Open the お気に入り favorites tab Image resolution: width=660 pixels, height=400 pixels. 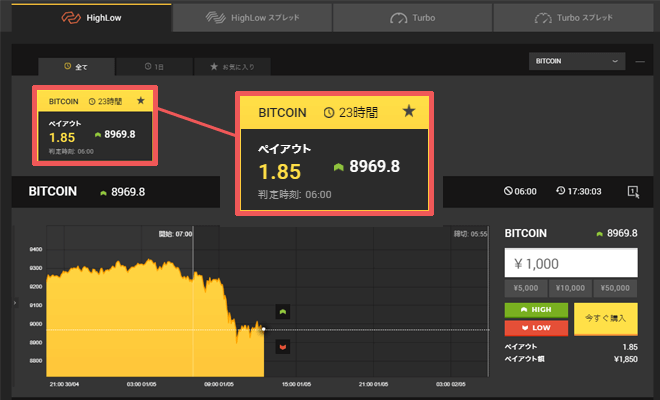[x=232, y=67]
